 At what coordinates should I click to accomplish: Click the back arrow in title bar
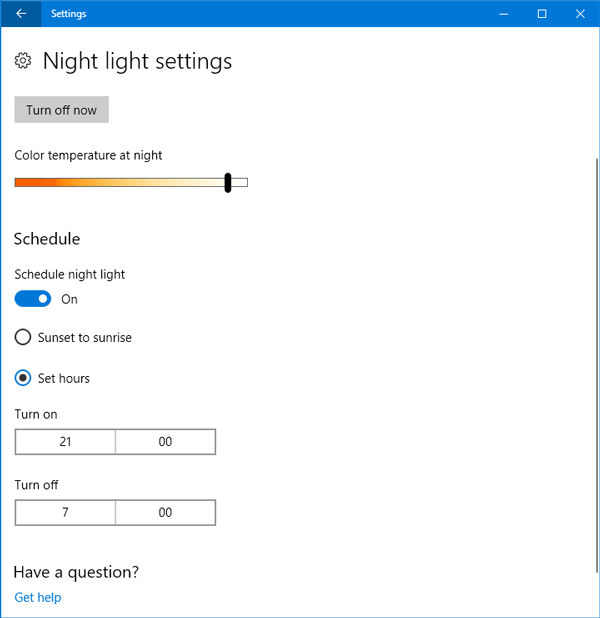coord(21,14)
